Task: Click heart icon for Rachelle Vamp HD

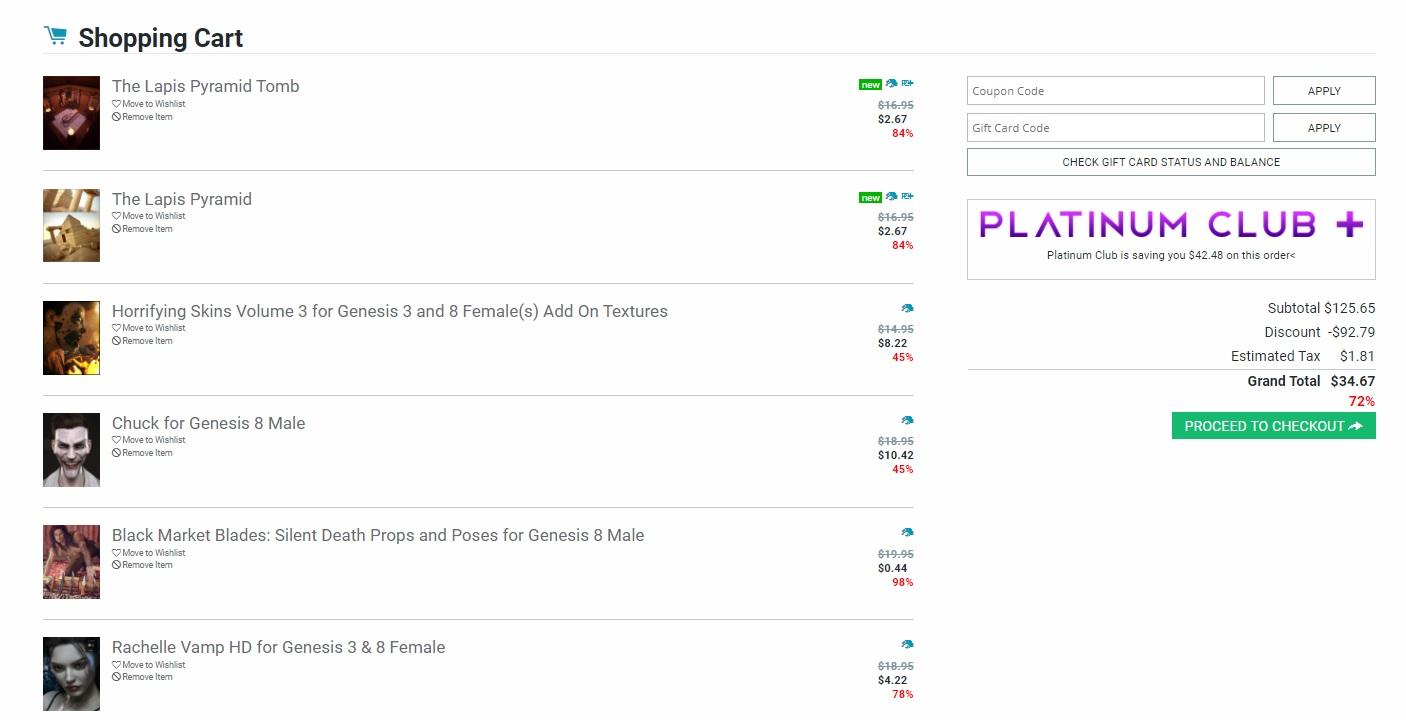Action: coord(116,665)
